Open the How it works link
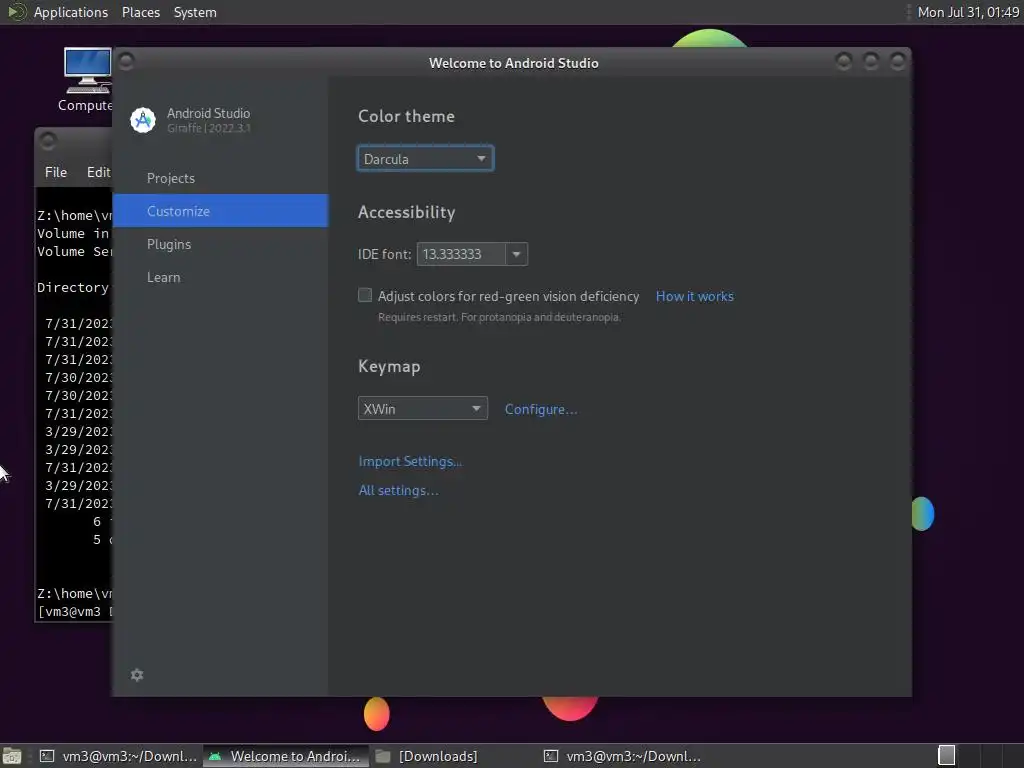 point(694,296)
